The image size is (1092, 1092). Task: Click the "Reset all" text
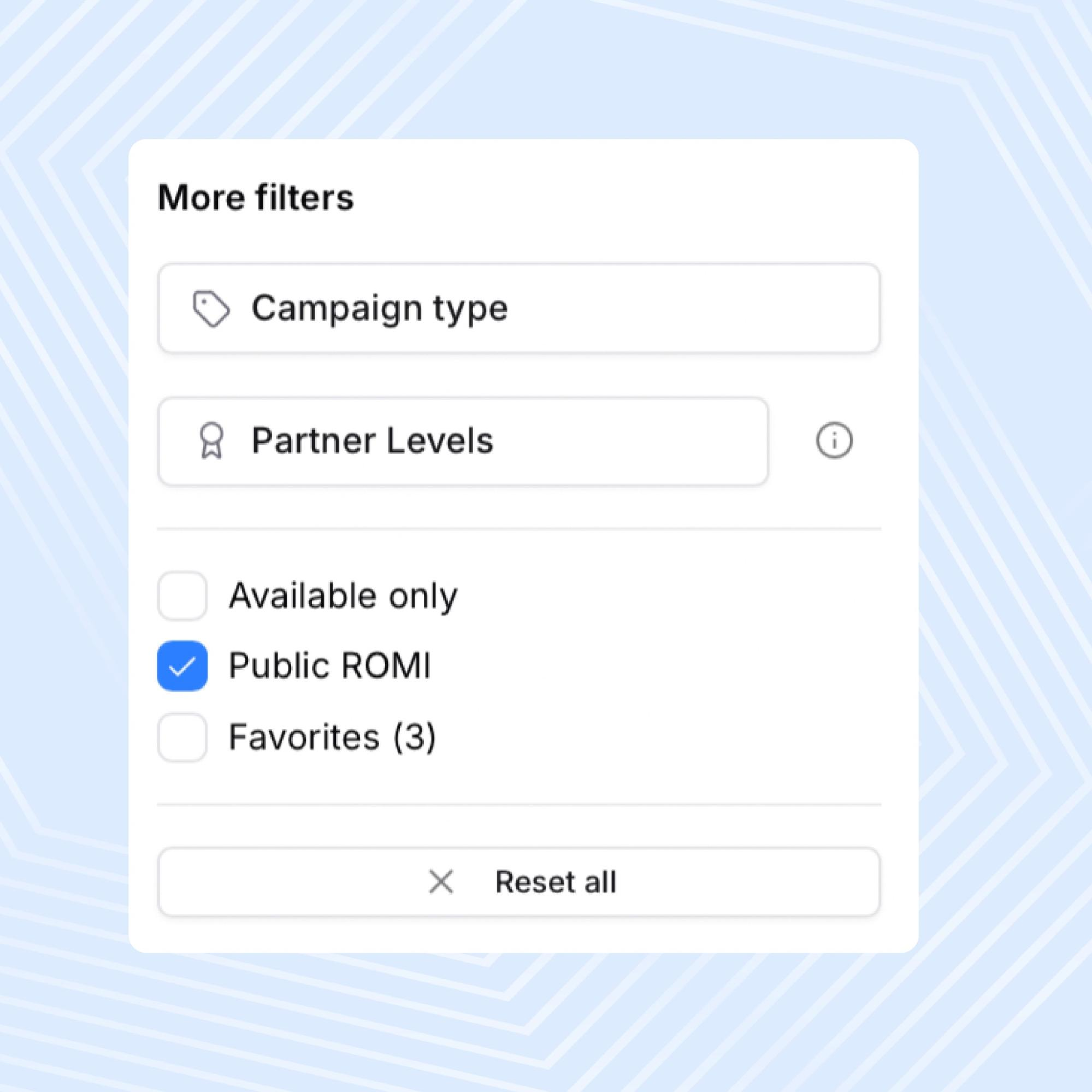point(555,882)
